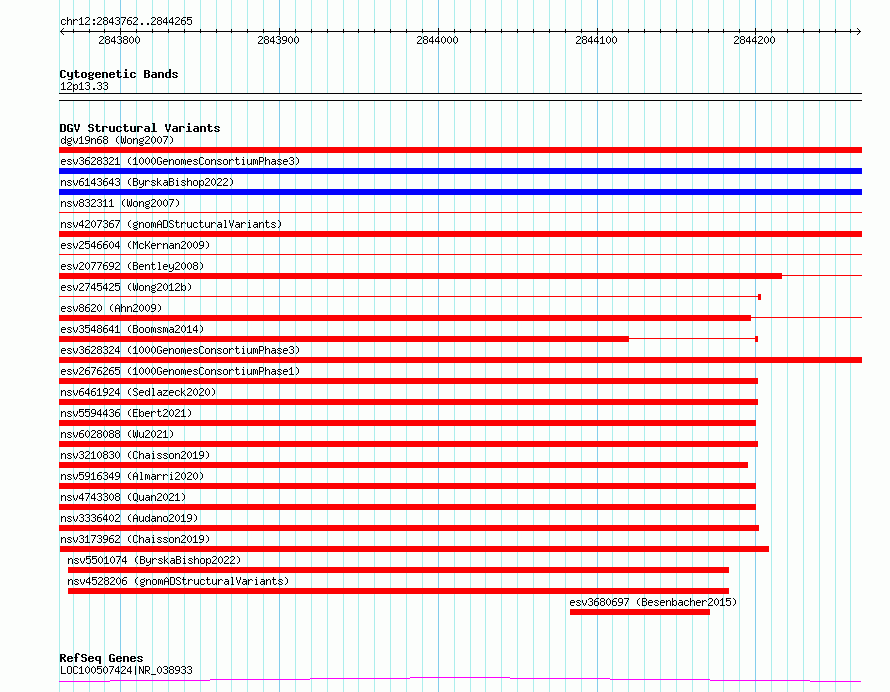This screenshot has width=890, height=692.
Task: Click the DGV Structural Variants track title
Action: click(140, 128)
